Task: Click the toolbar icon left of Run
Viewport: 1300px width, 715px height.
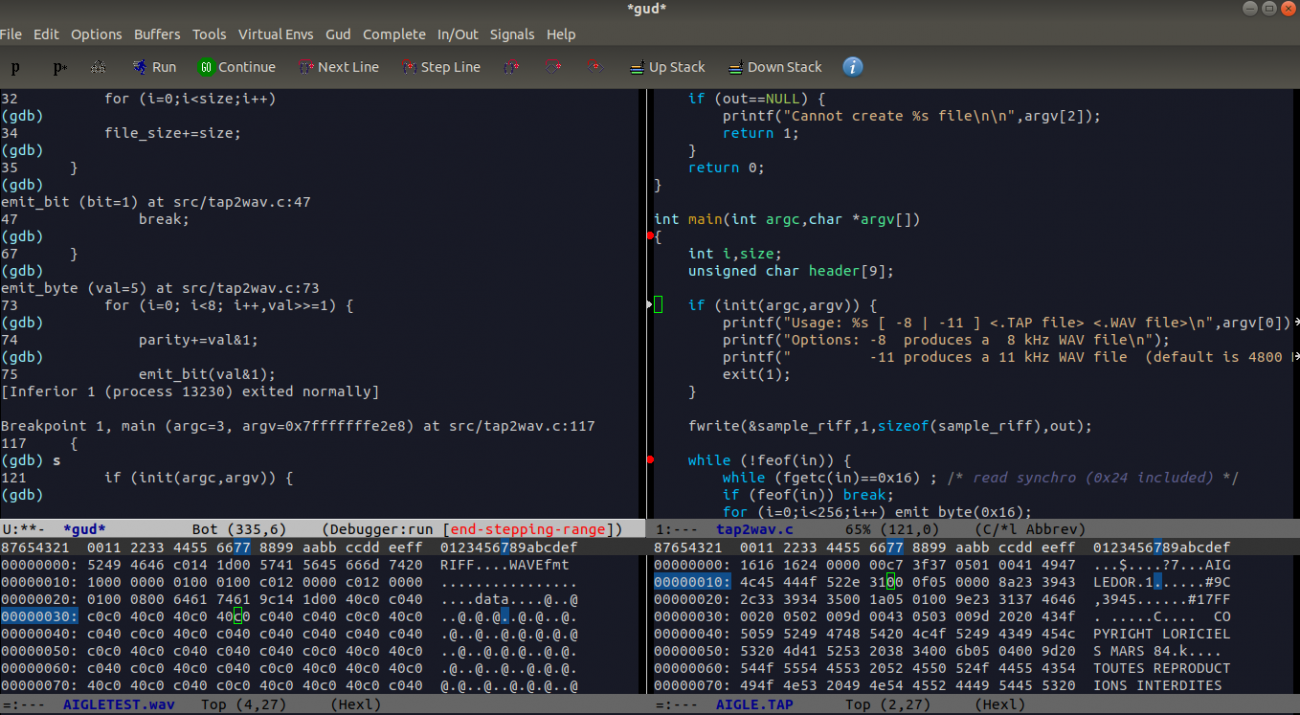Action: 98,67
